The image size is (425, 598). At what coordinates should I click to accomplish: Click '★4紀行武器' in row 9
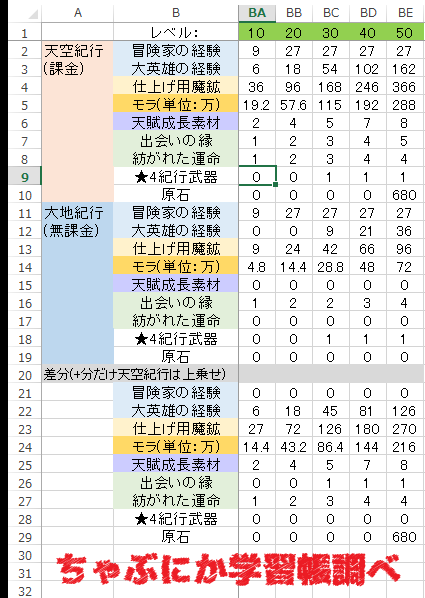(x=176, y=177)
